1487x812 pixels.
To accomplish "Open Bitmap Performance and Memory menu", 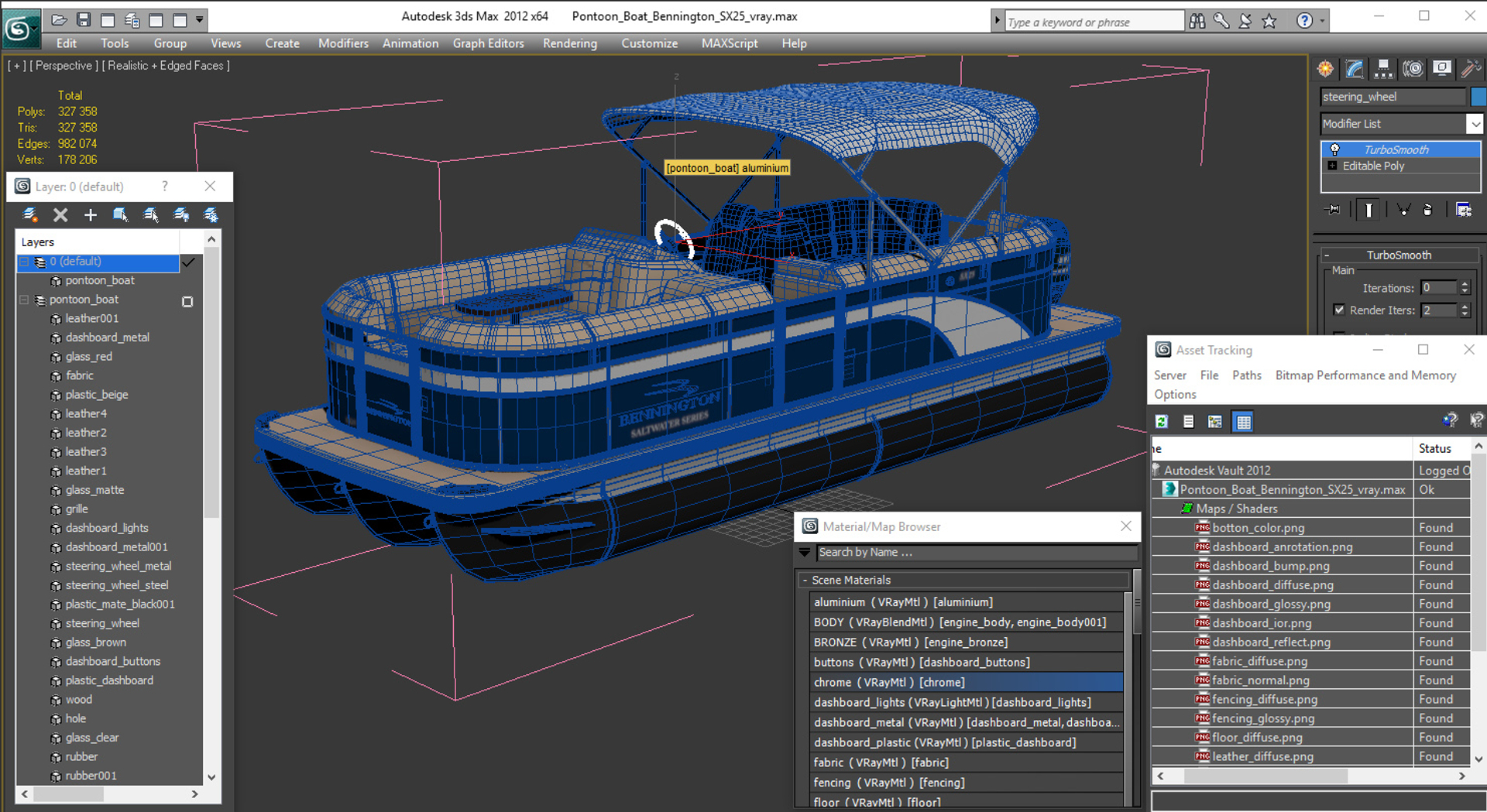I will 1365,375.
